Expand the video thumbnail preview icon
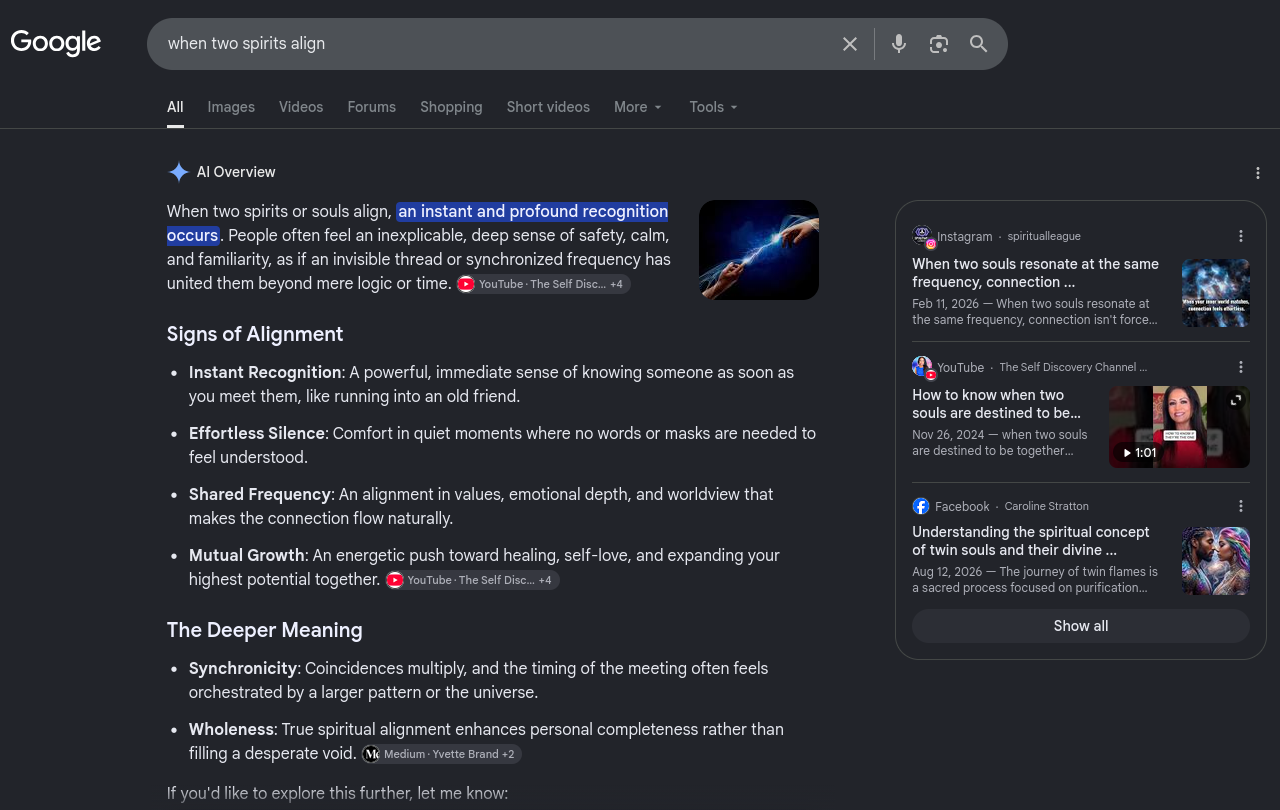This screenshot has height=810, width=1280. point(1236,400)
